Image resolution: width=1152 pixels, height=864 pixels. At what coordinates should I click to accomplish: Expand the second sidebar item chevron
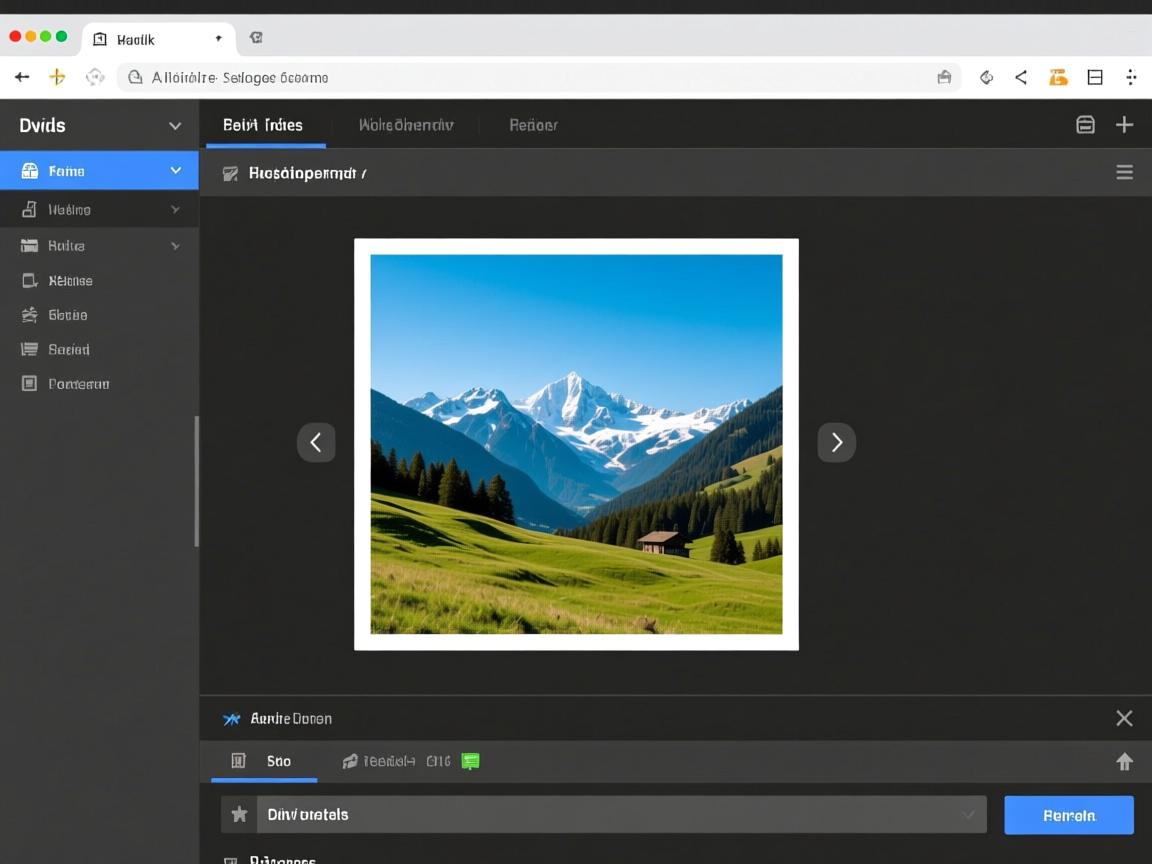click(175, 210)
